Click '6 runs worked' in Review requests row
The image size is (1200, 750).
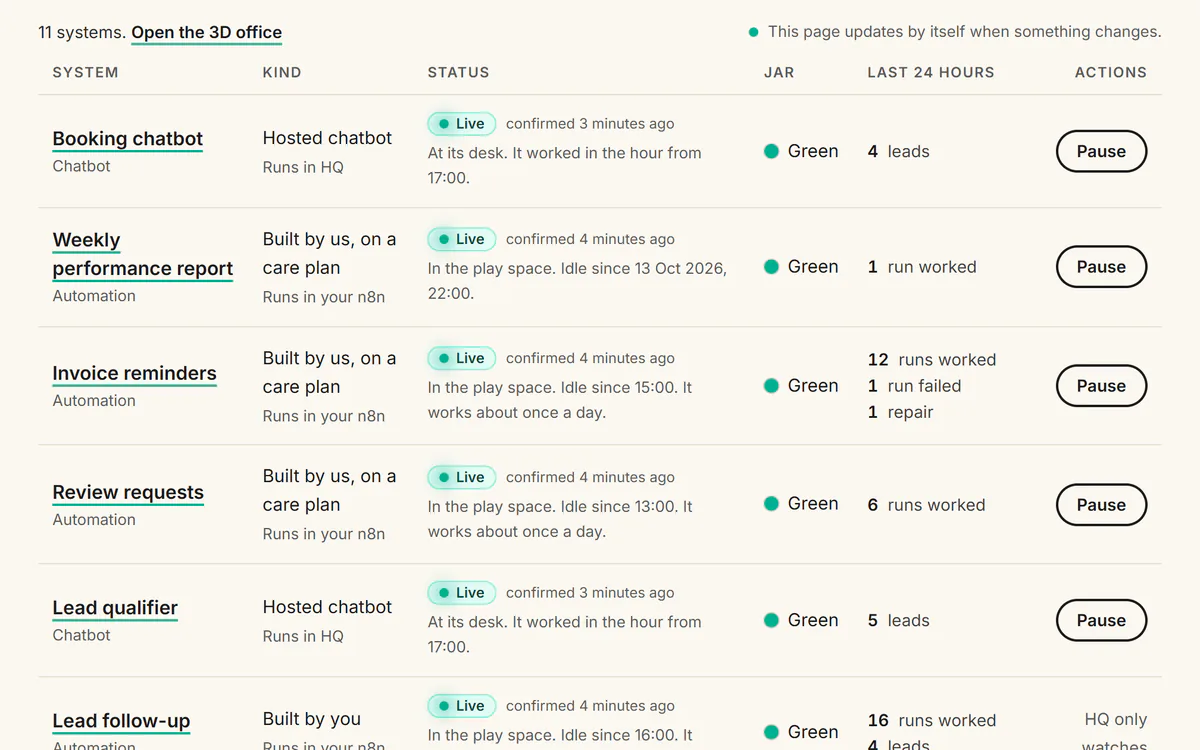click(x=926, y=505)
